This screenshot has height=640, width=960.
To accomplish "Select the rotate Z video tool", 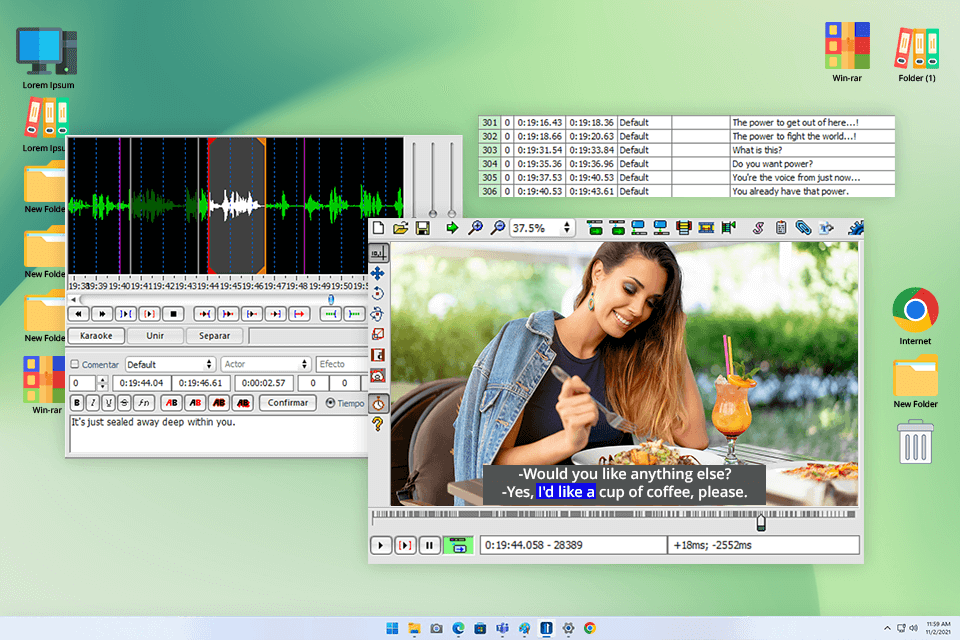I will point(378,293).
